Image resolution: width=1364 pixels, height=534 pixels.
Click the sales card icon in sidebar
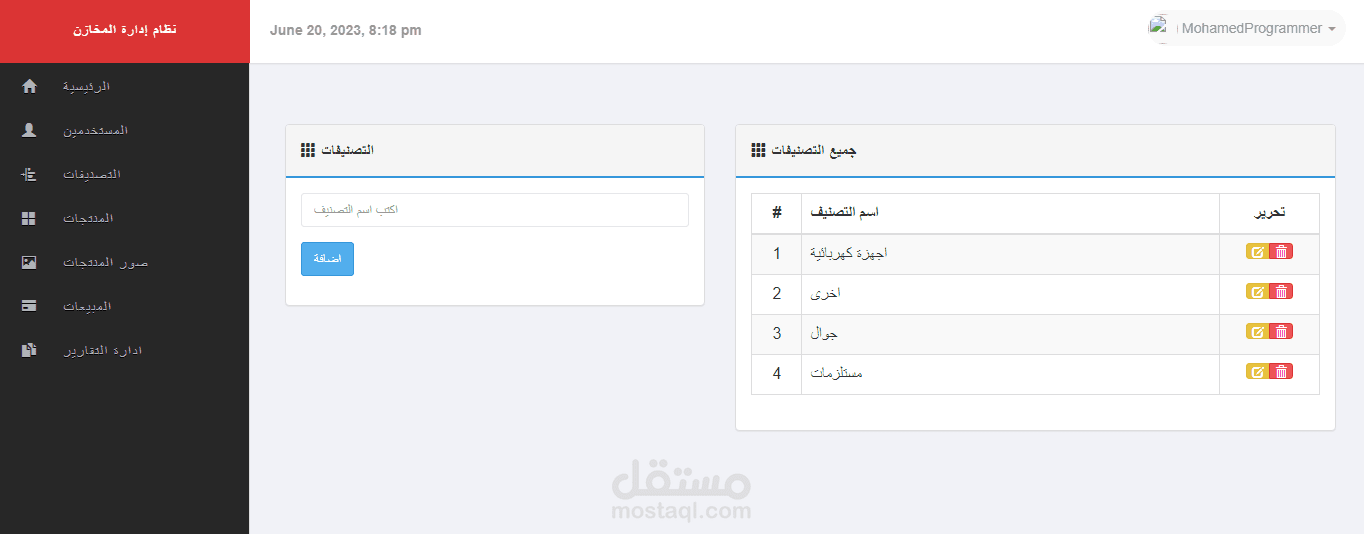(29, 306)
